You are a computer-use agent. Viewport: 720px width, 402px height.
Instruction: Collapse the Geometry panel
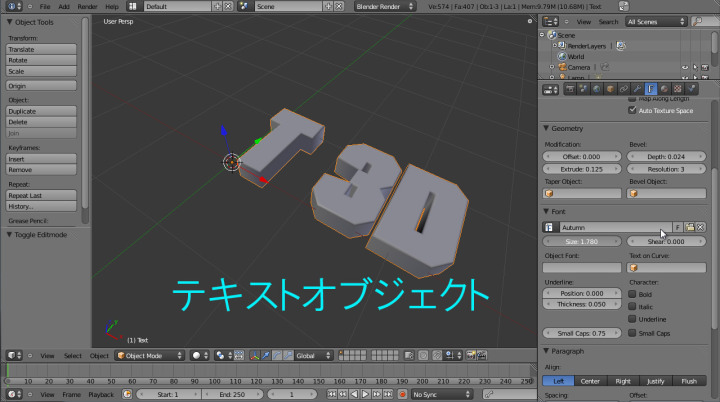pos(546,128)
